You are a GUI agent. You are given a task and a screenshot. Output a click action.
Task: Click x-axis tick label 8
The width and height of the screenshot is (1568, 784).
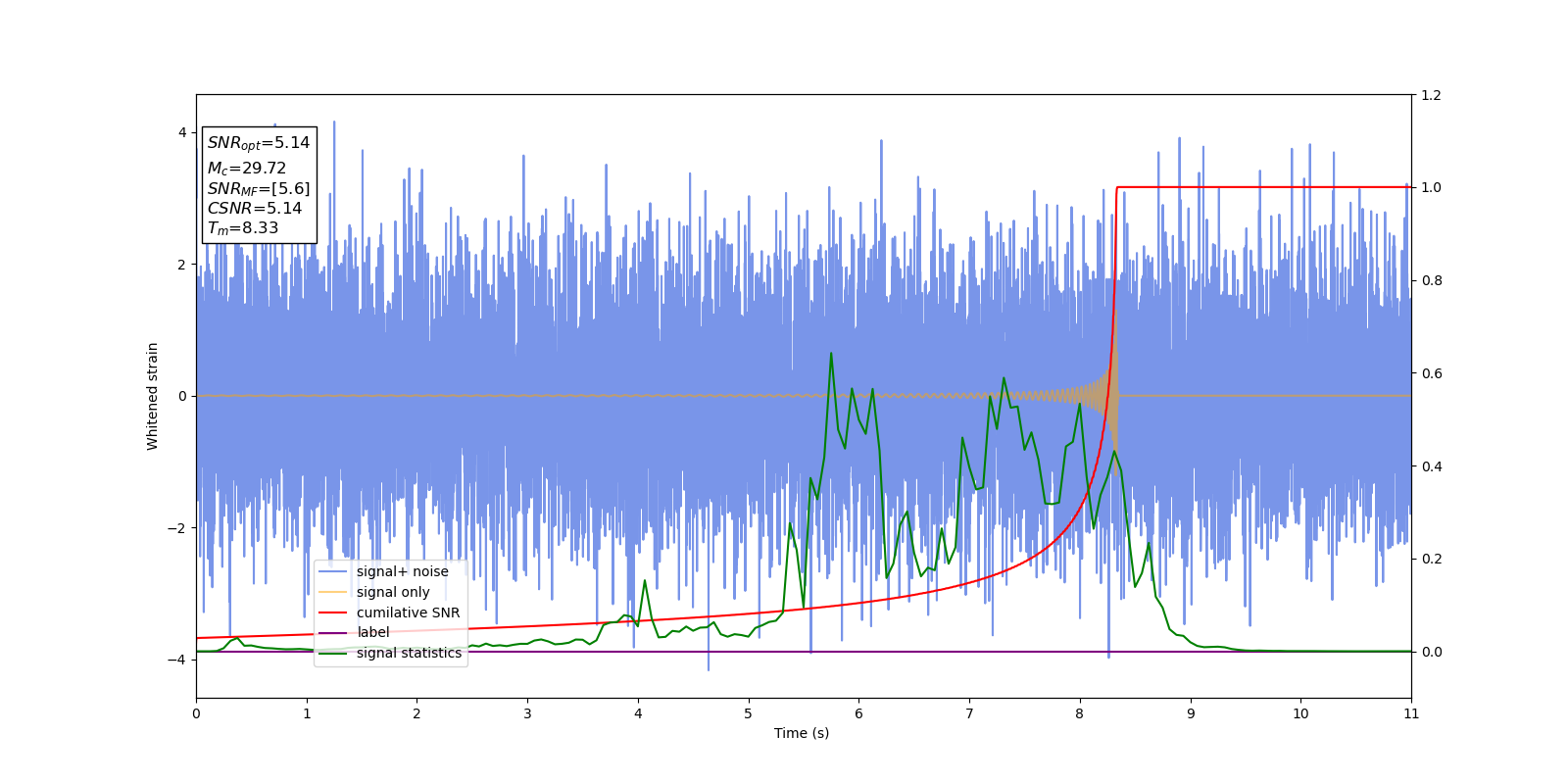tap(1080, 713)
